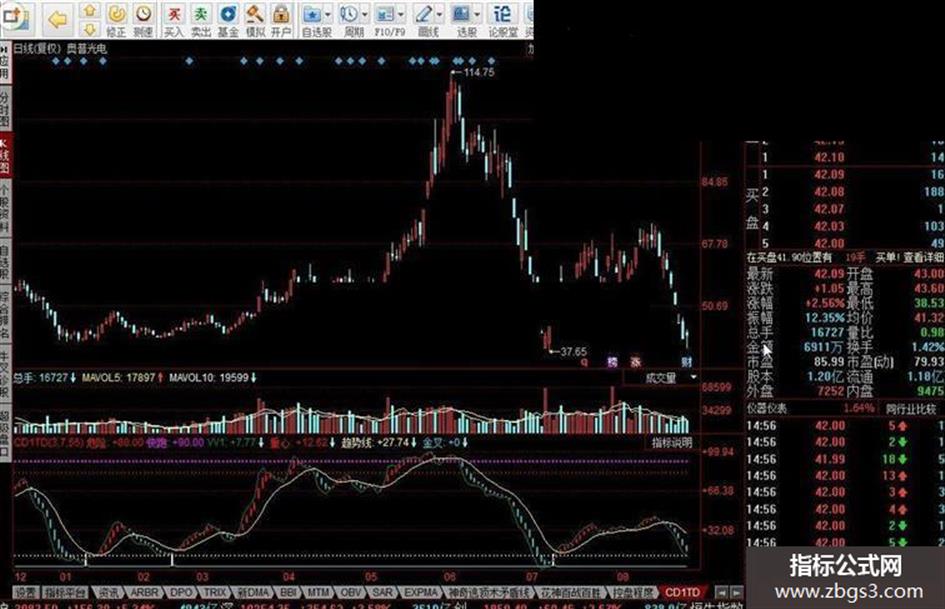Select the CD1TD indicator tab
945x609 pixels.
(x=682, y=593)
